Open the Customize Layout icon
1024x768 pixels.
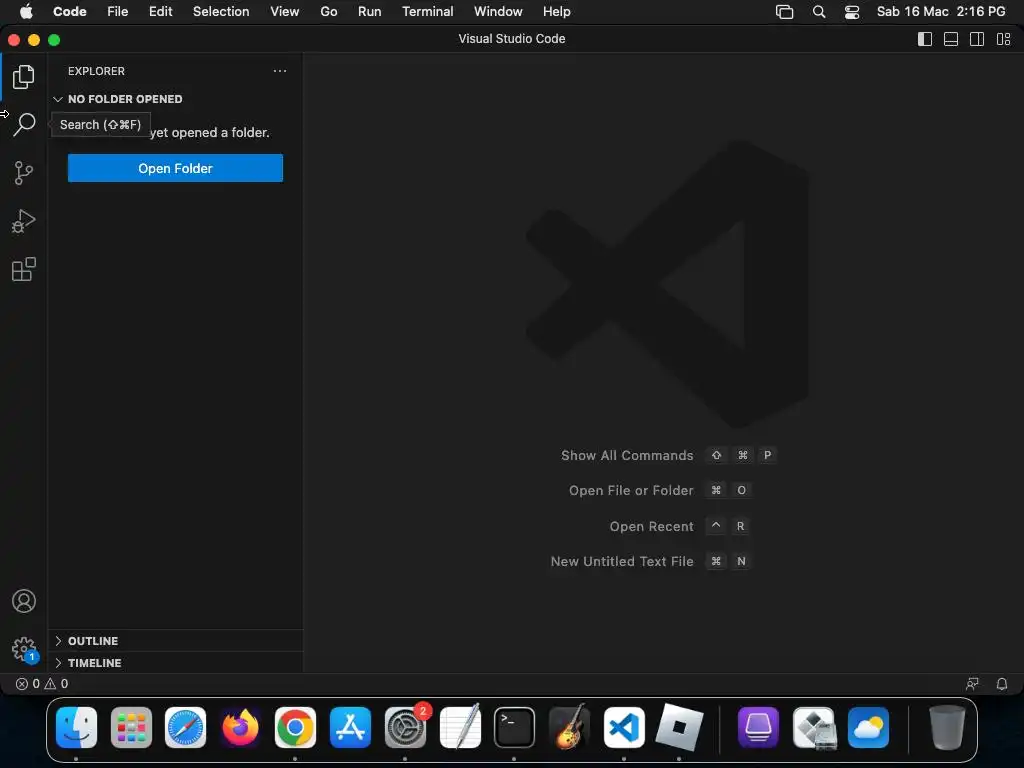coord(1003,39)
